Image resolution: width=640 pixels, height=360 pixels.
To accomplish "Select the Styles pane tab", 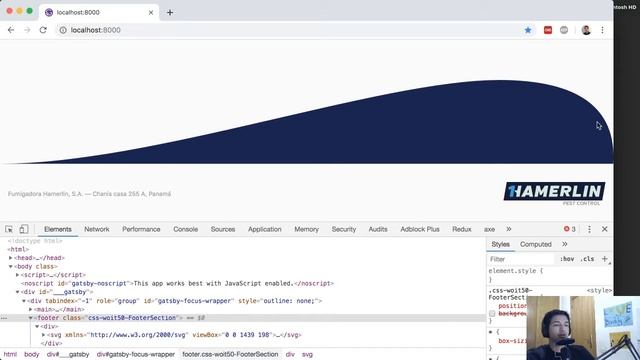I will pyautogui.click(x=500, y=244).
